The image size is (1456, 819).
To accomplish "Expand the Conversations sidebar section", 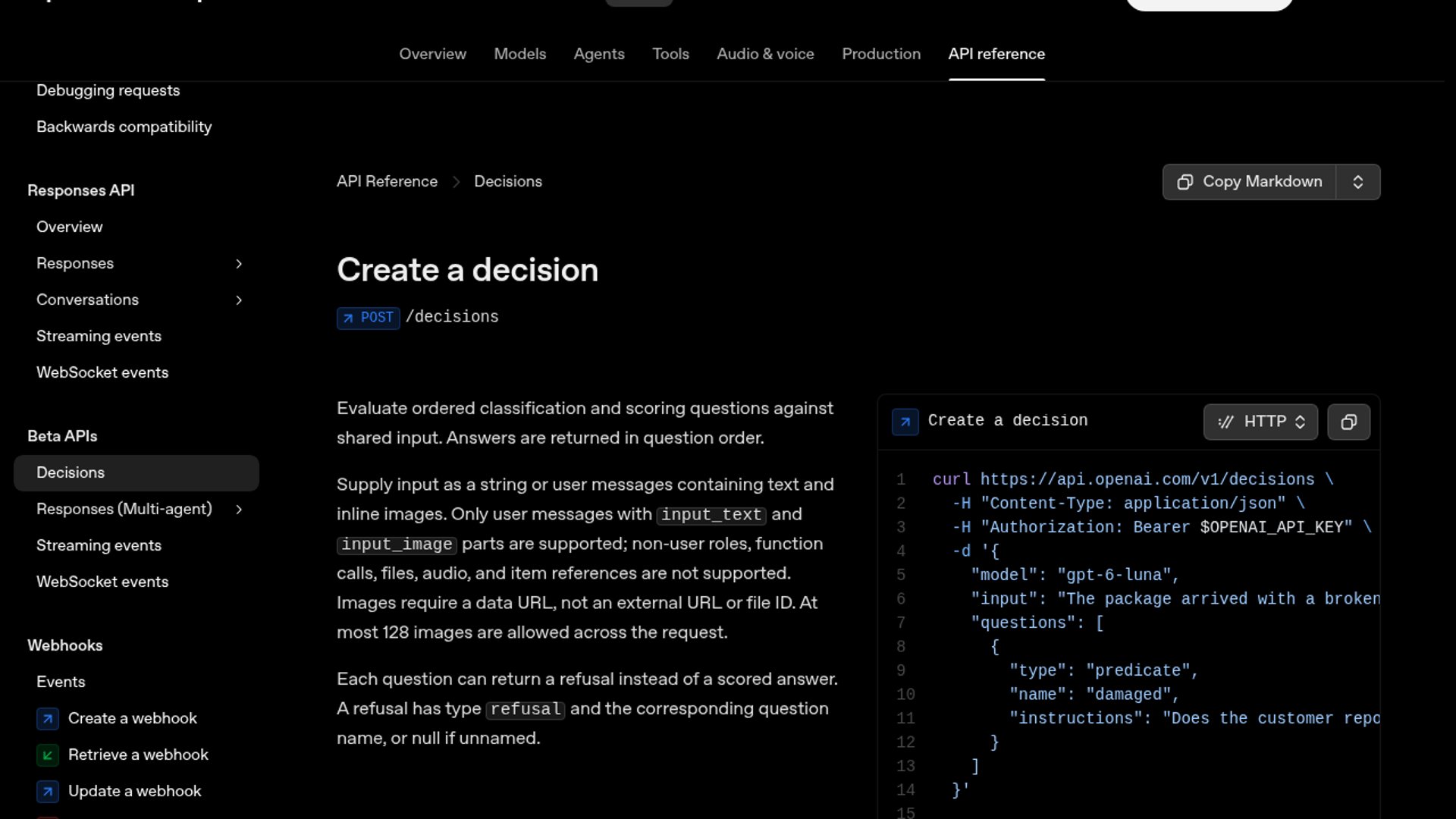I will (x=239, y=300).
